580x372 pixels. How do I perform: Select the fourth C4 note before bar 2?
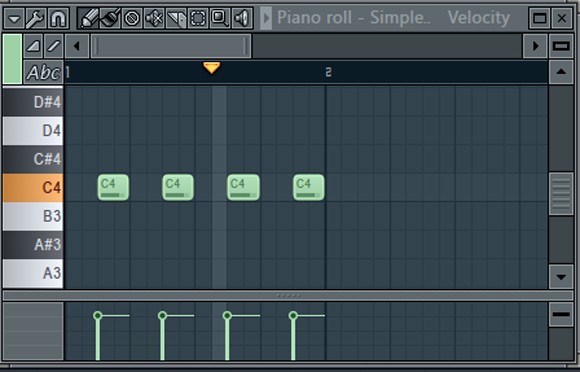(309, 187)
